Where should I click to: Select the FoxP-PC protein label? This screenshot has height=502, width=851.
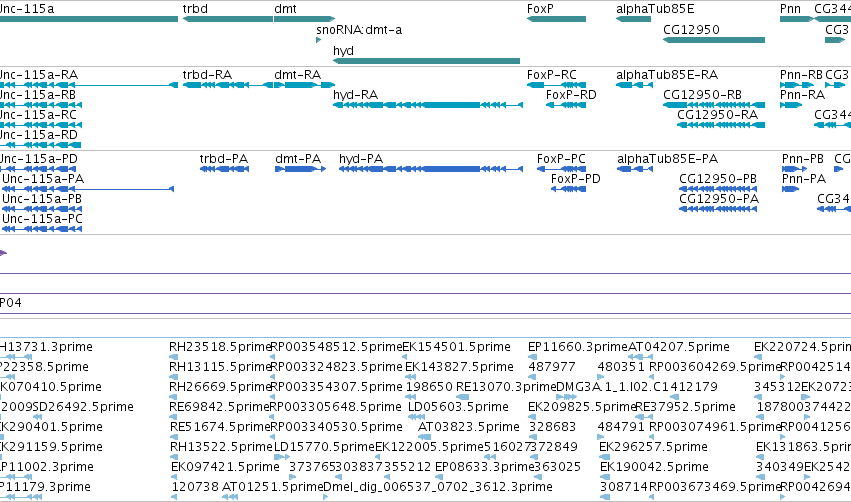coord(561,159)
